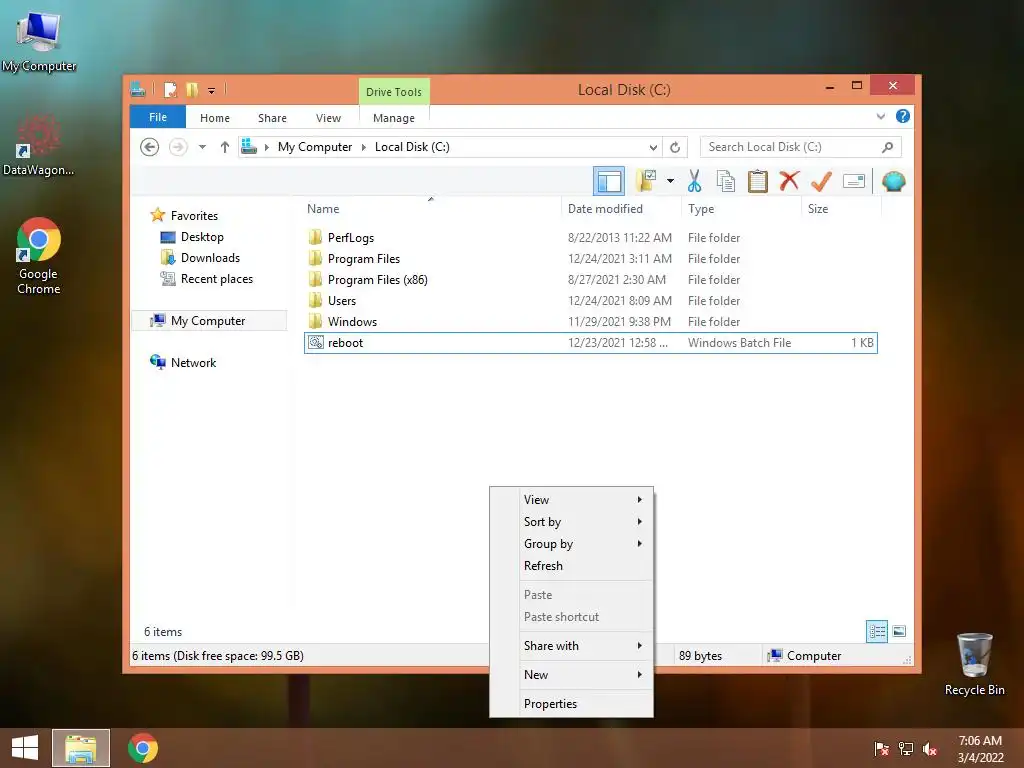Focus the Search Local Disk (C:) box
This screenshot has width=1024, height=768.
pos(800,147)
